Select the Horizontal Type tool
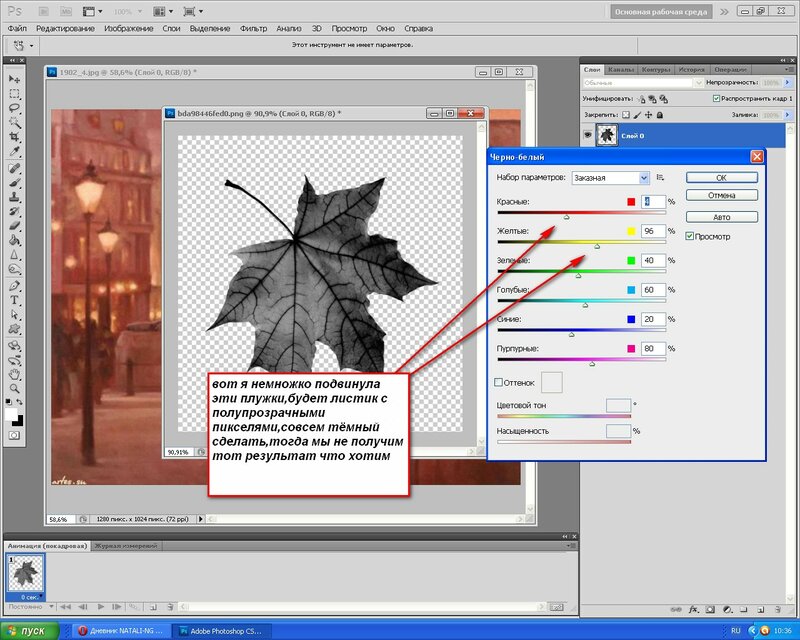 (15, 301)
